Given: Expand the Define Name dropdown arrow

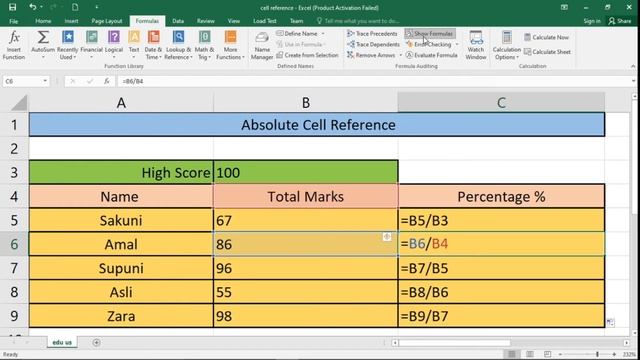Looking at the screenshot, I should tap(323, 33).
